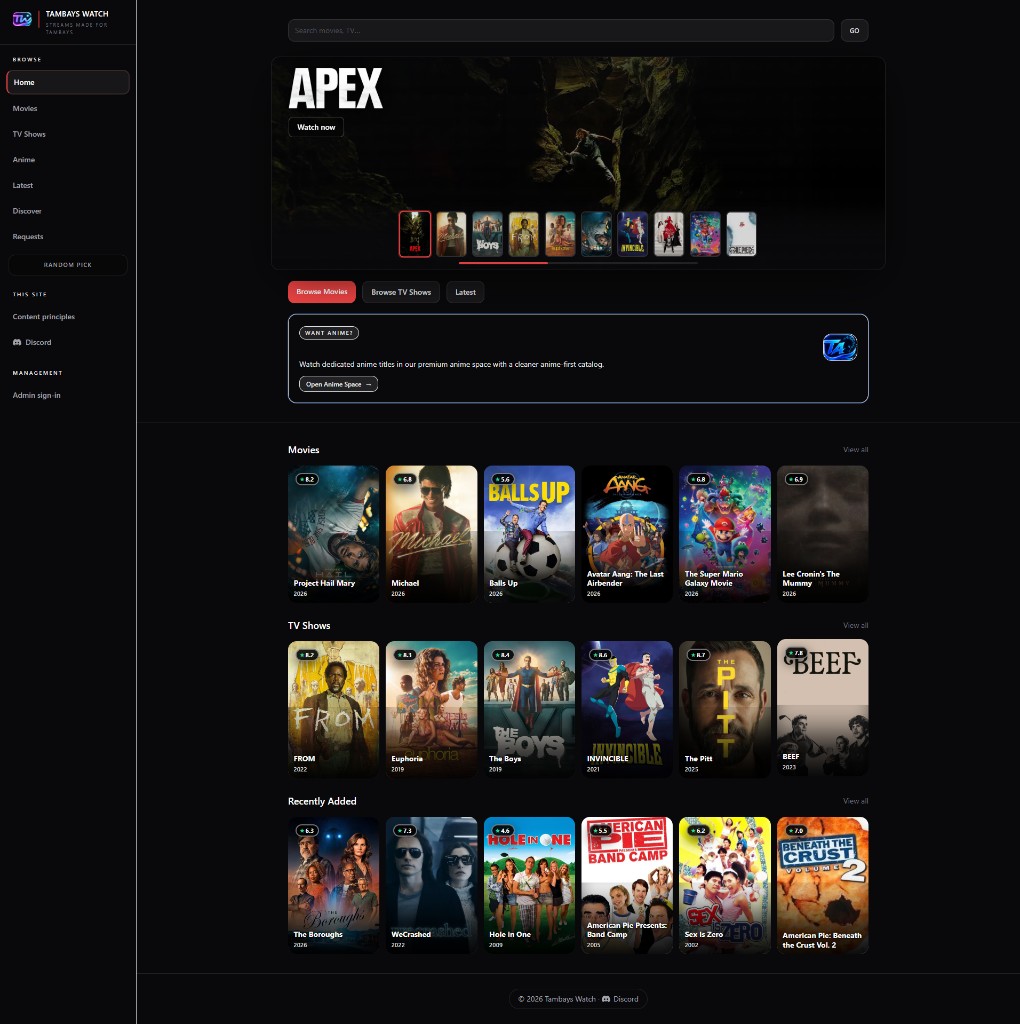Open Avatar Aang: The Last Airbender card

click(627, 534)
